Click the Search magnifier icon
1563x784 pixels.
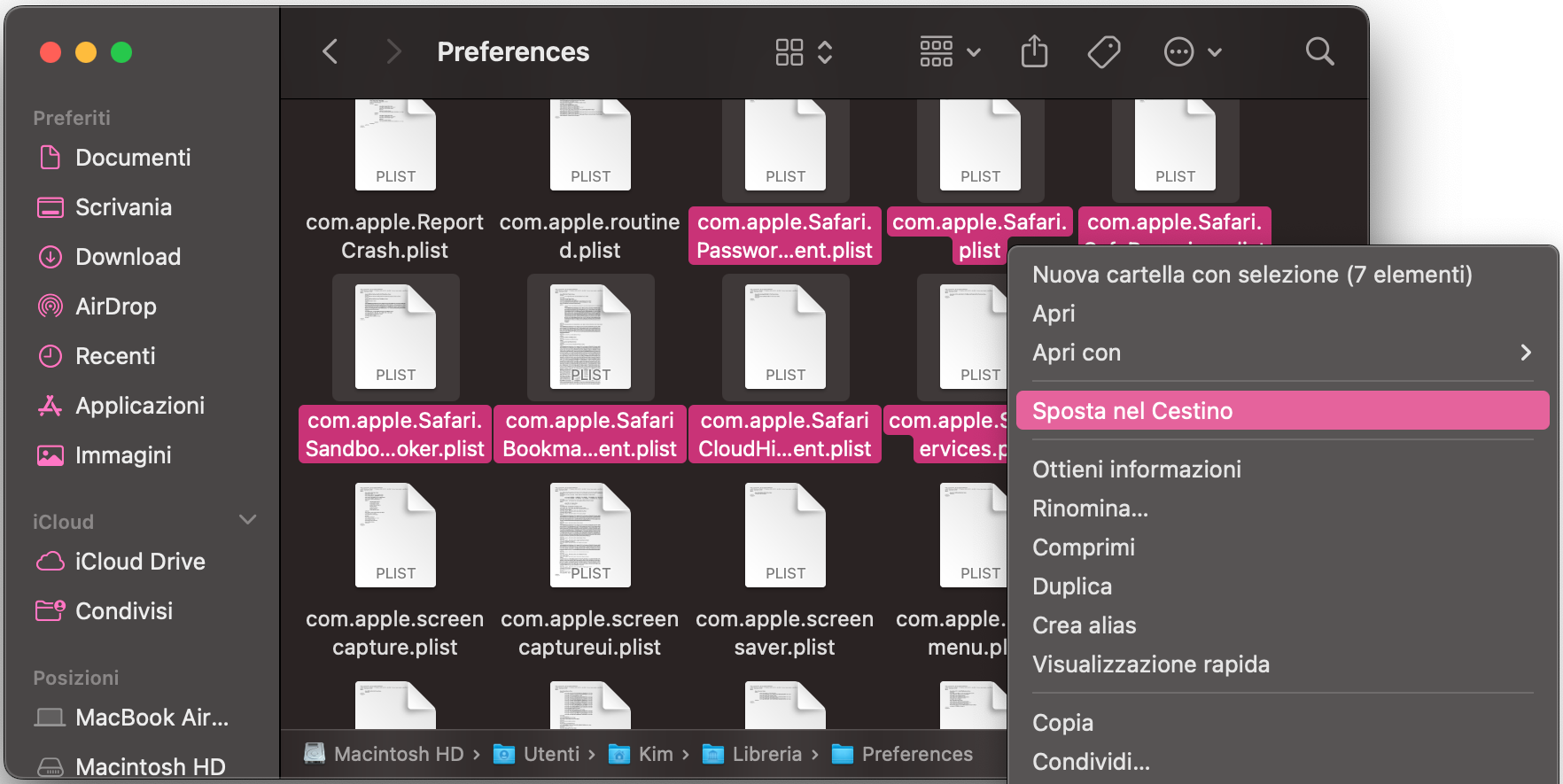click(x=1319, y=52)
